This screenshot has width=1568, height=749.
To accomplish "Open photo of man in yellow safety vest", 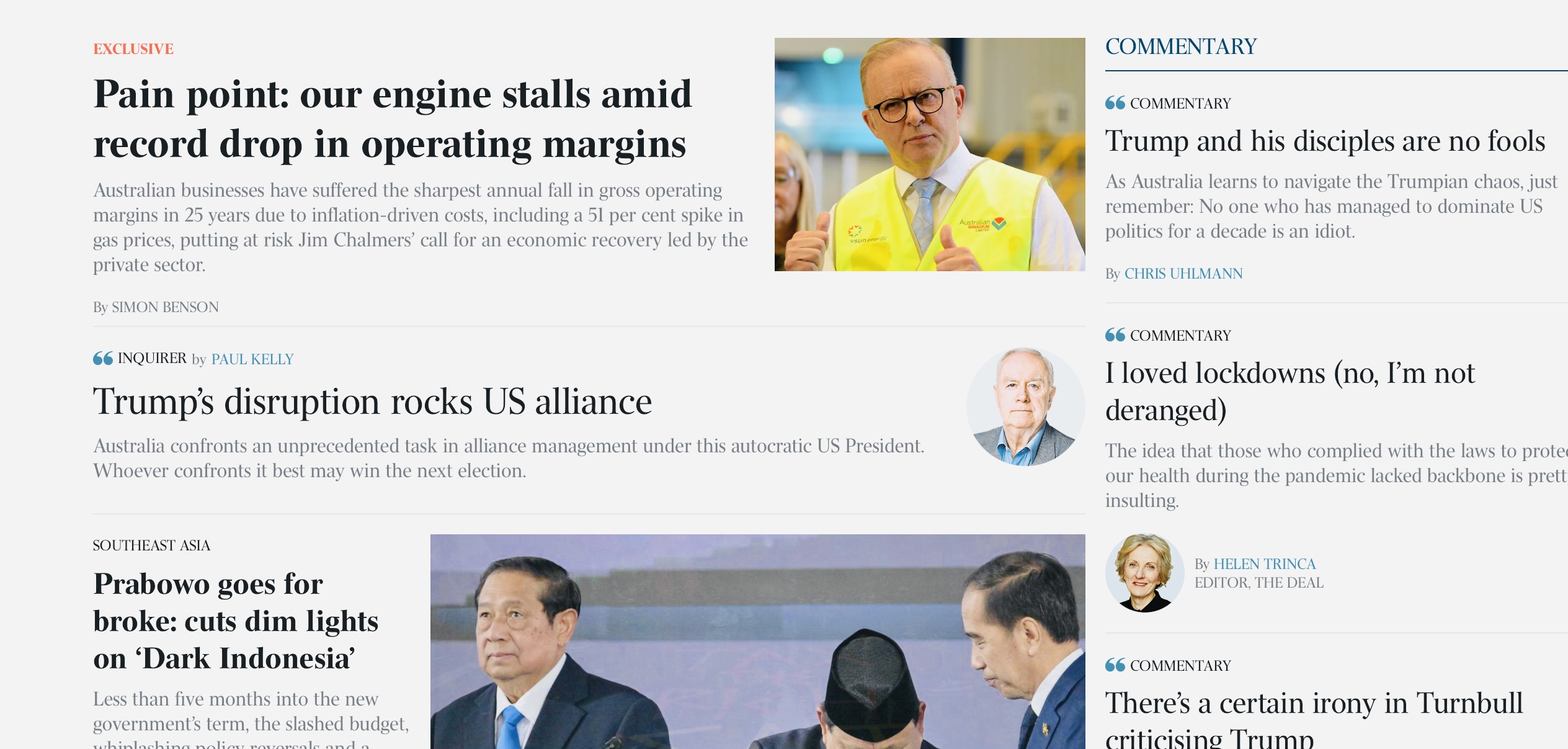I will pos(930,154).
